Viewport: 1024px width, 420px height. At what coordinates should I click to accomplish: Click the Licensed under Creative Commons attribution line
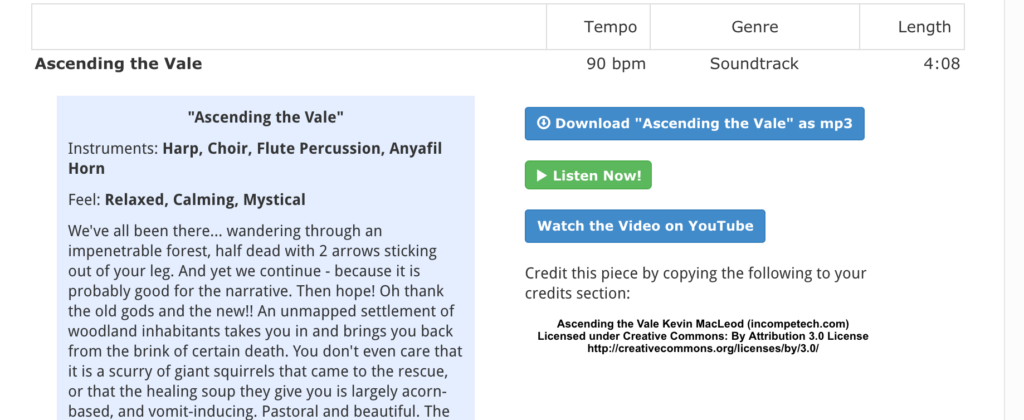(x=703, y=336)
